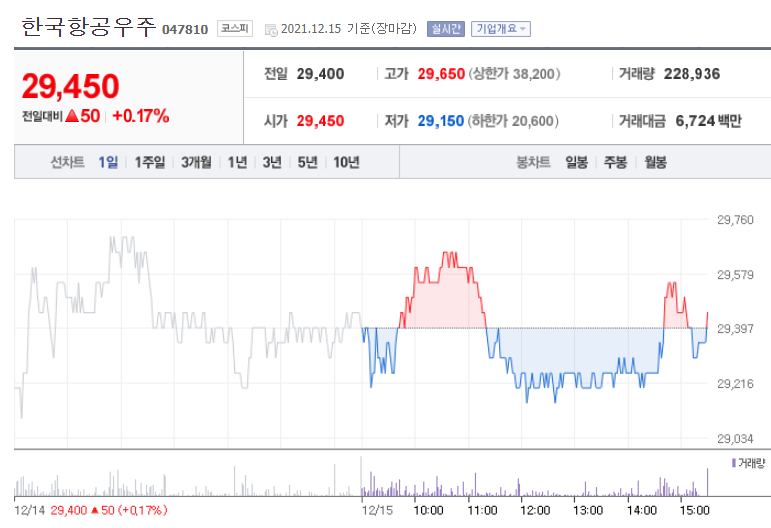
Task: Click the 코스피 market badge
Action: [235, 29]
